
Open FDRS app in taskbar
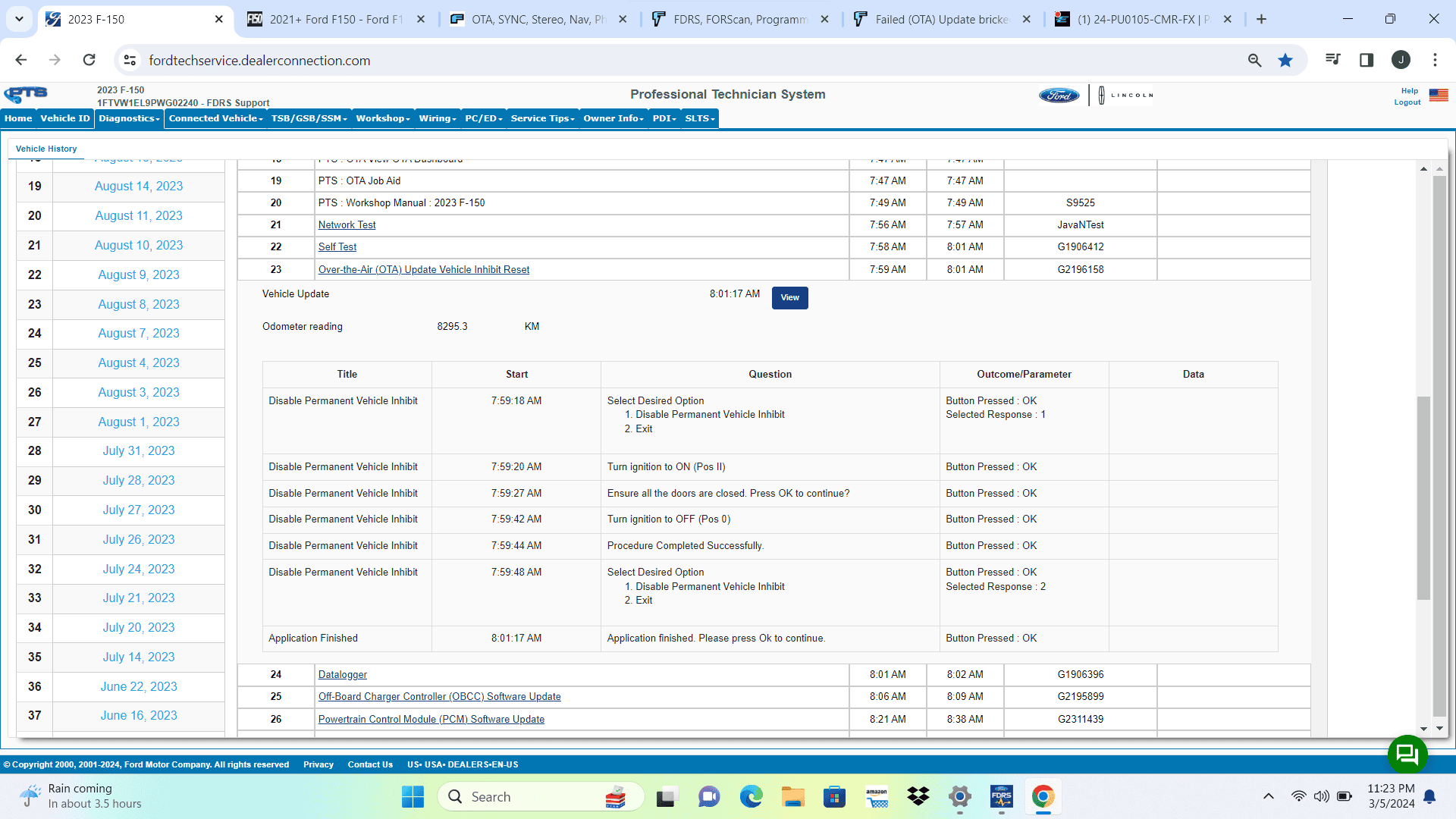(1001, 797)
